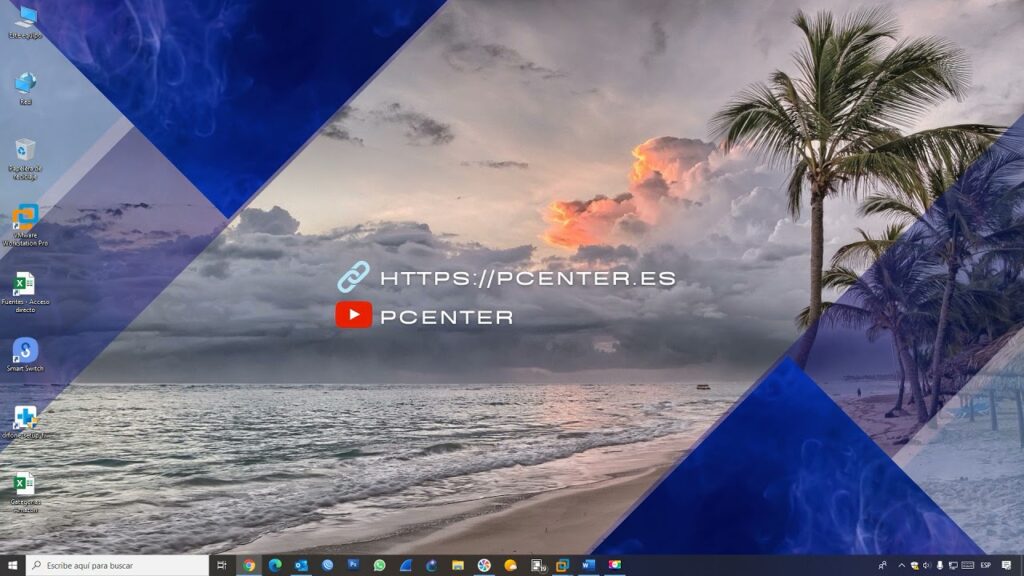Open the Fuentes - Acceso directo Excel shortcut
Image resolution: width=1024 pixels, height=576 pixels.
tap(25, 285)
